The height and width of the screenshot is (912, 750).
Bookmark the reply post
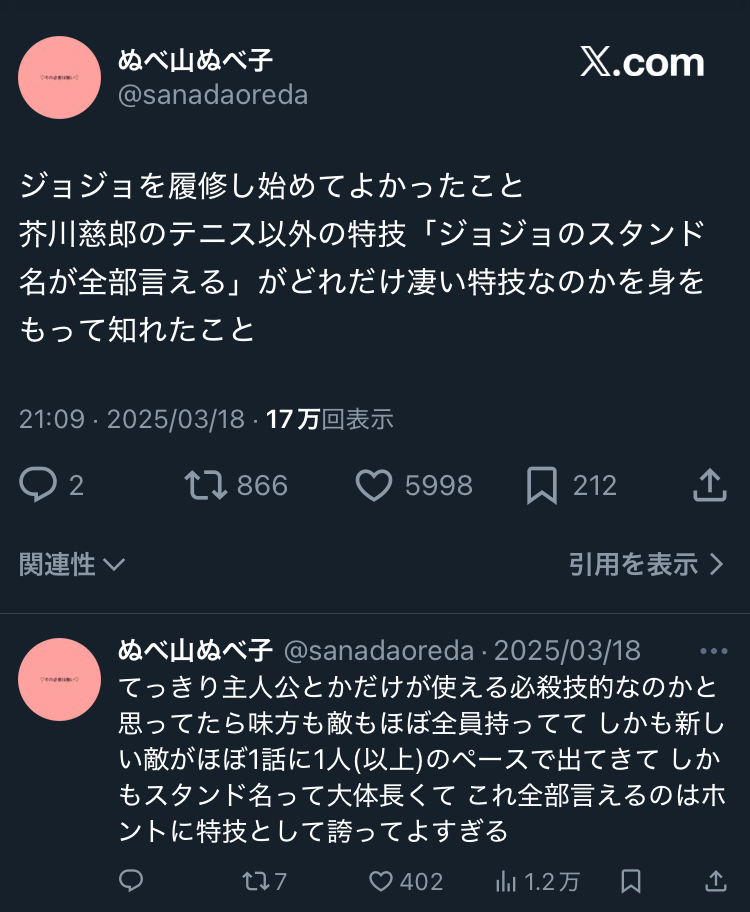coord(631,881)
